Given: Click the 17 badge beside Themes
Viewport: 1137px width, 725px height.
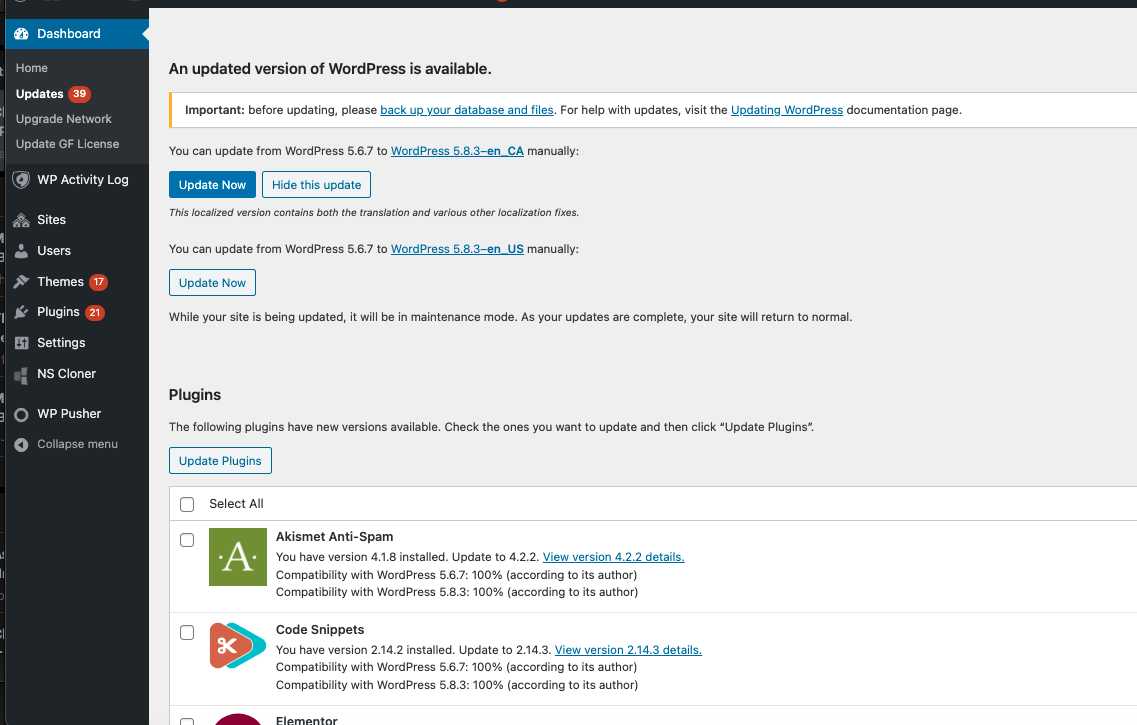Looking at the screenshot, I should tap(99, 281).
